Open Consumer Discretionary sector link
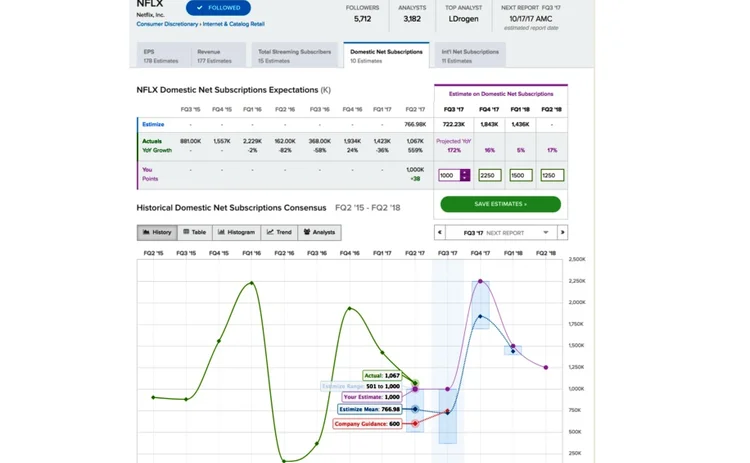The height and width of the screenshot is (463, 750). pos(167,24)
